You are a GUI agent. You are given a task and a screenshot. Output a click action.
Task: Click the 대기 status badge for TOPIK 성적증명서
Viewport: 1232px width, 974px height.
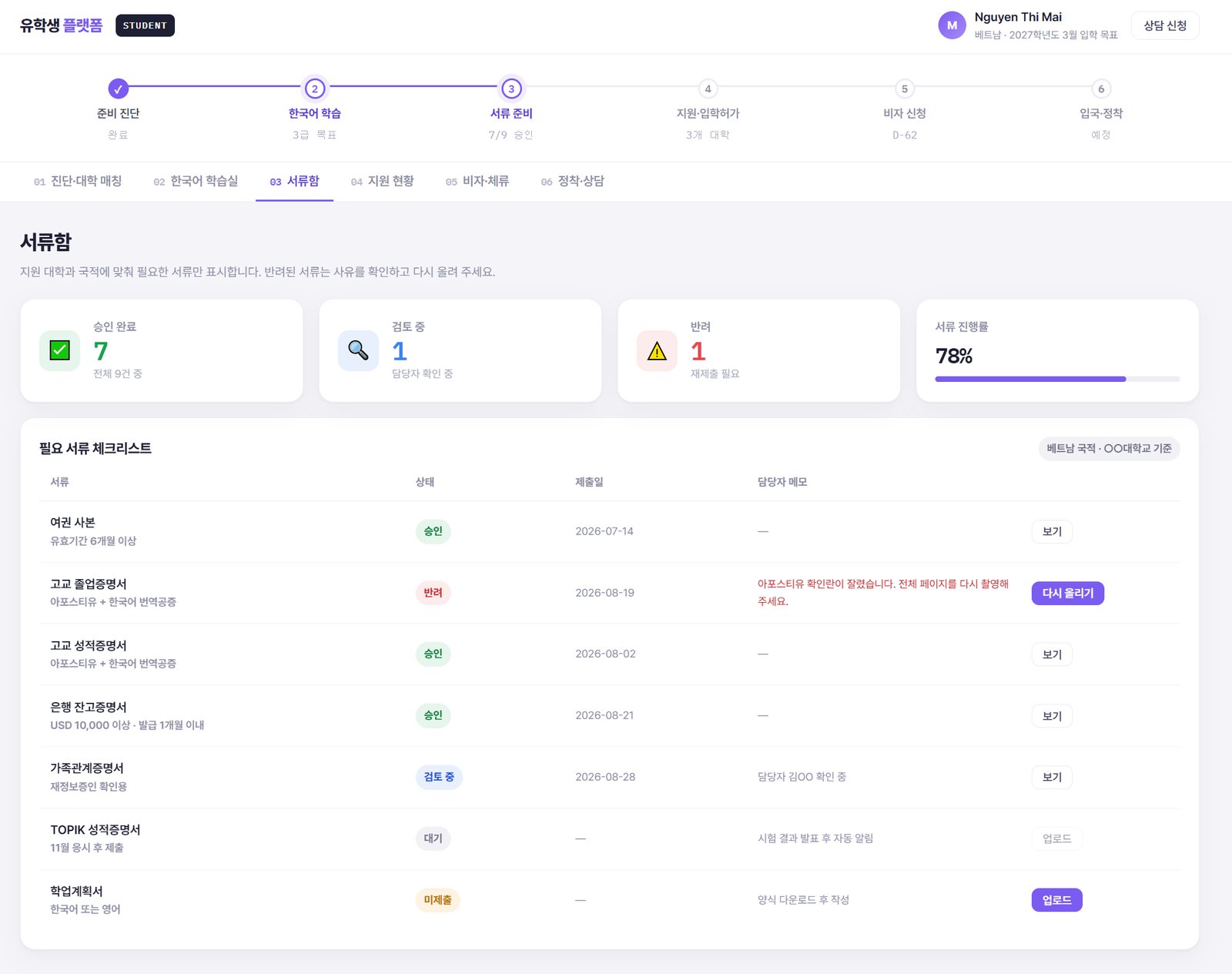click(433, 838)
